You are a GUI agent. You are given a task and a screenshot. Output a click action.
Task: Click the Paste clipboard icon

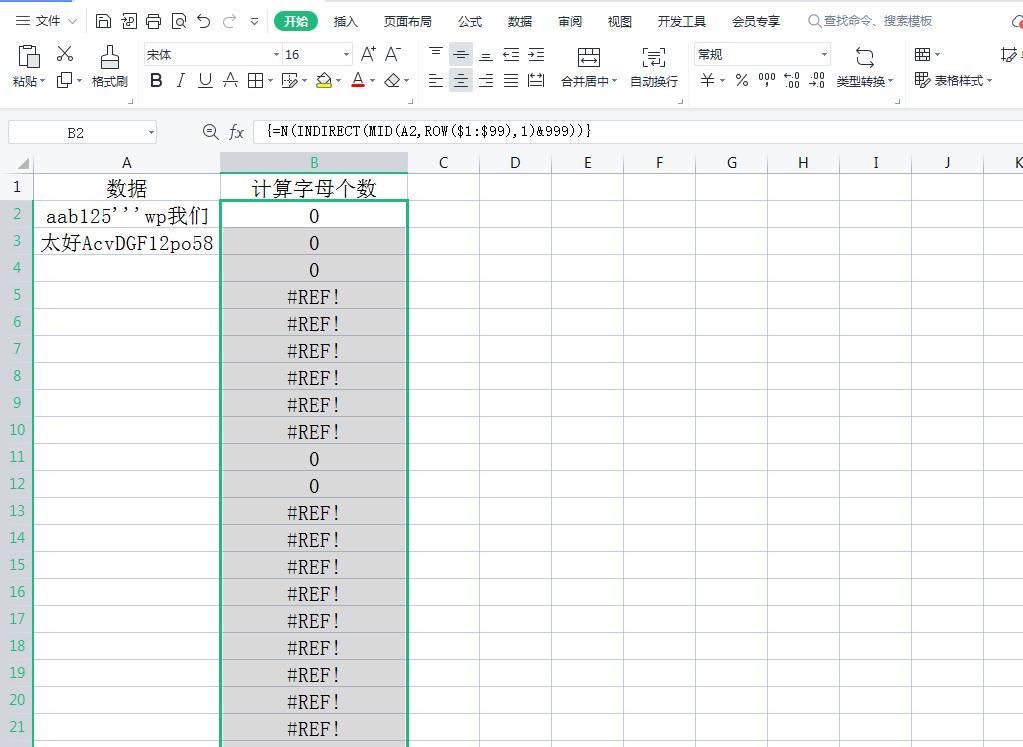(29, 57)
